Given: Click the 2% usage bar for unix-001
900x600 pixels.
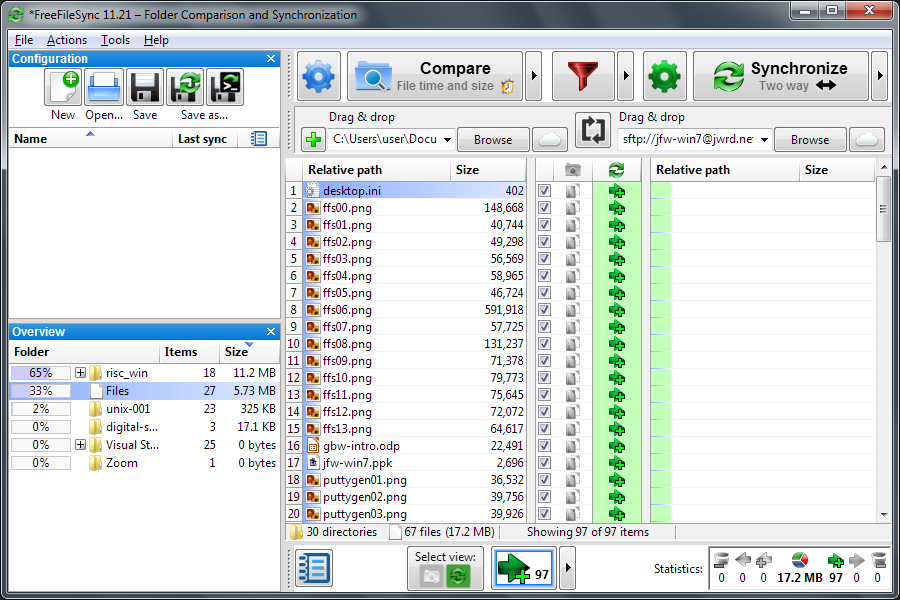Looking at the screenshot, I should (41, 409).
